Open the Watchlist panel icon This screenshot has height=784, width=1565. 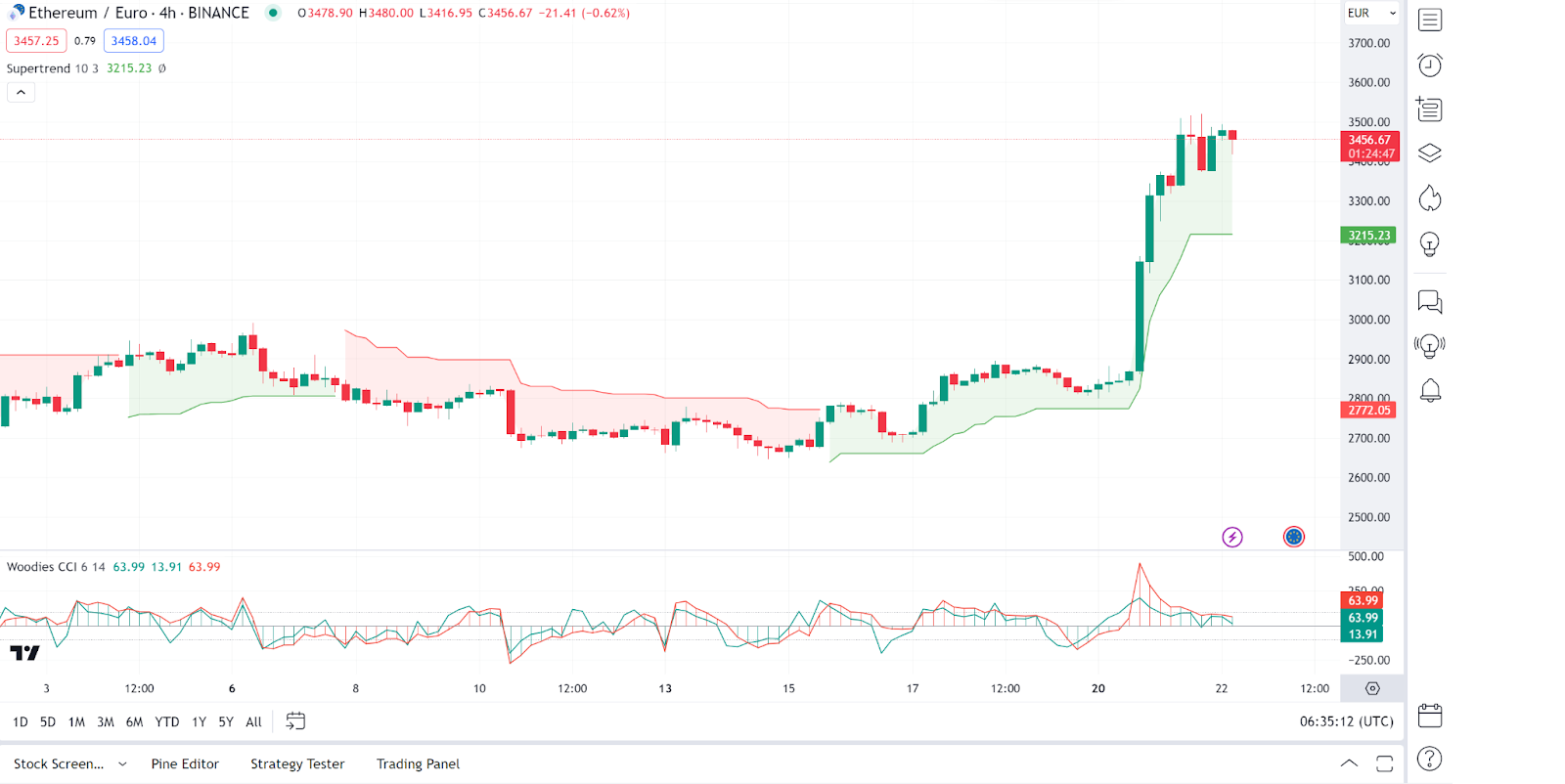(1430, 20)
